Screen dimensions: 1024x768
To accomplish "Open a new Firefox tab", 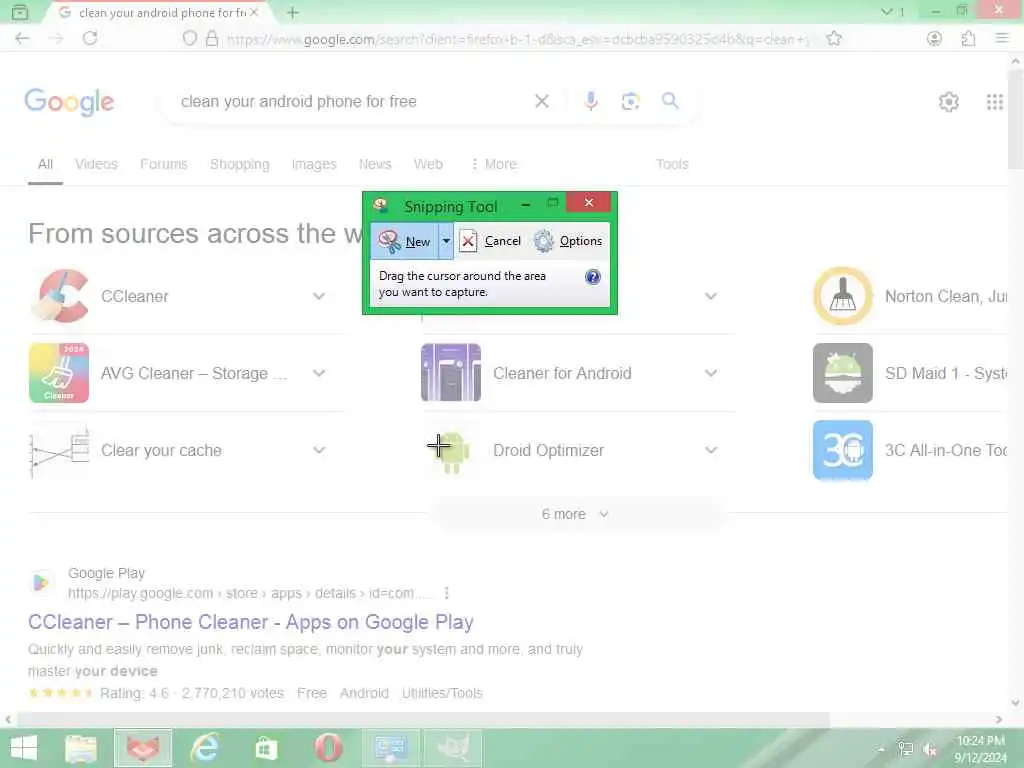I will tap(293, 12).
